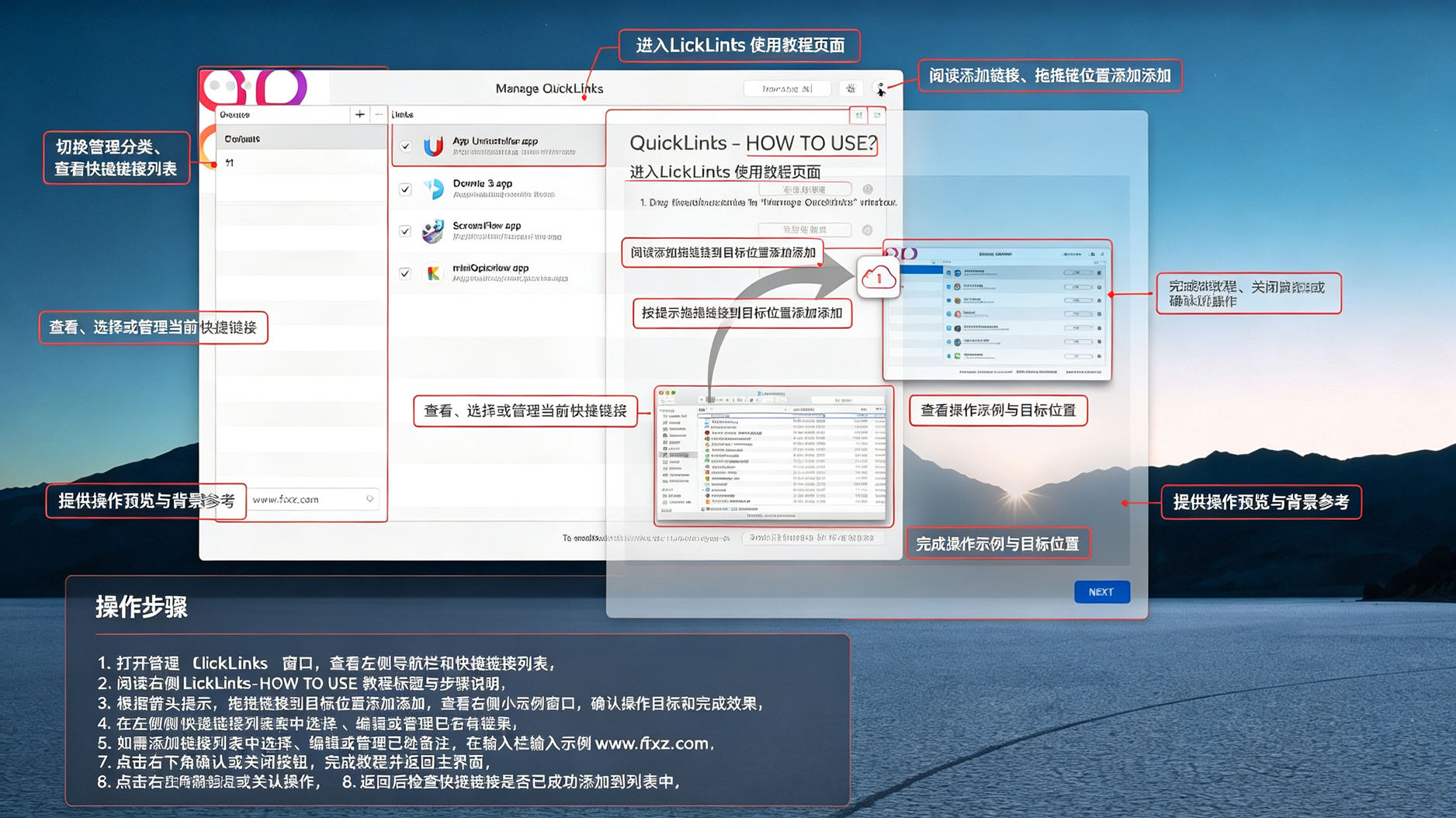Click the QuickLinks HOW TO USE heading
This screenshot has height=818, width=1456.
[x=753, y=144]
